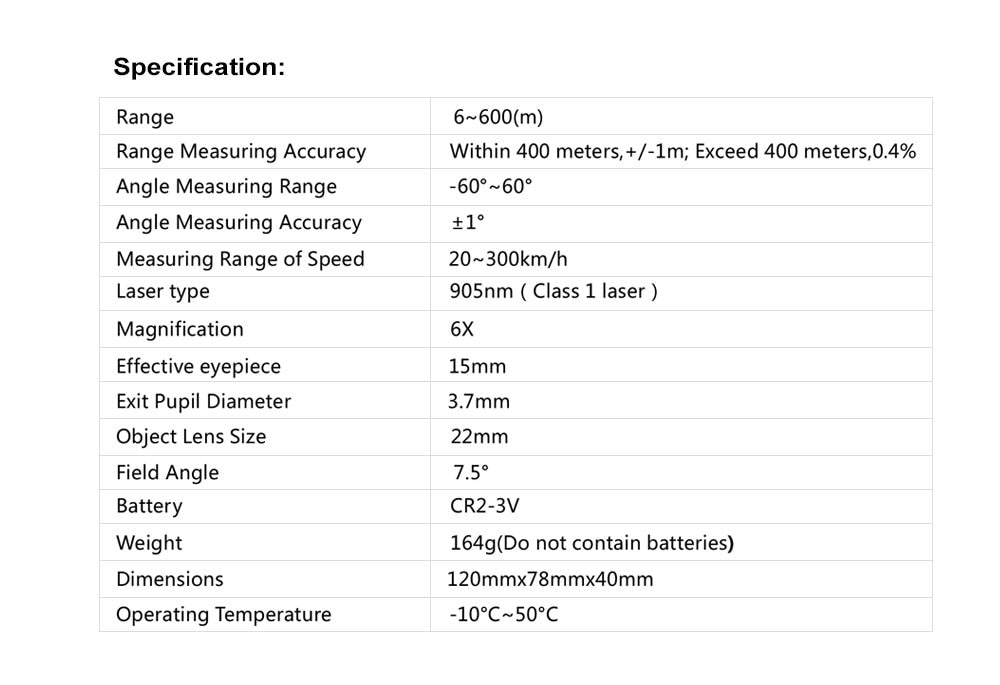Select the "CR2-3V" battery value
Viewport: 1000px width, 685px height.
[x=485, y=506]
